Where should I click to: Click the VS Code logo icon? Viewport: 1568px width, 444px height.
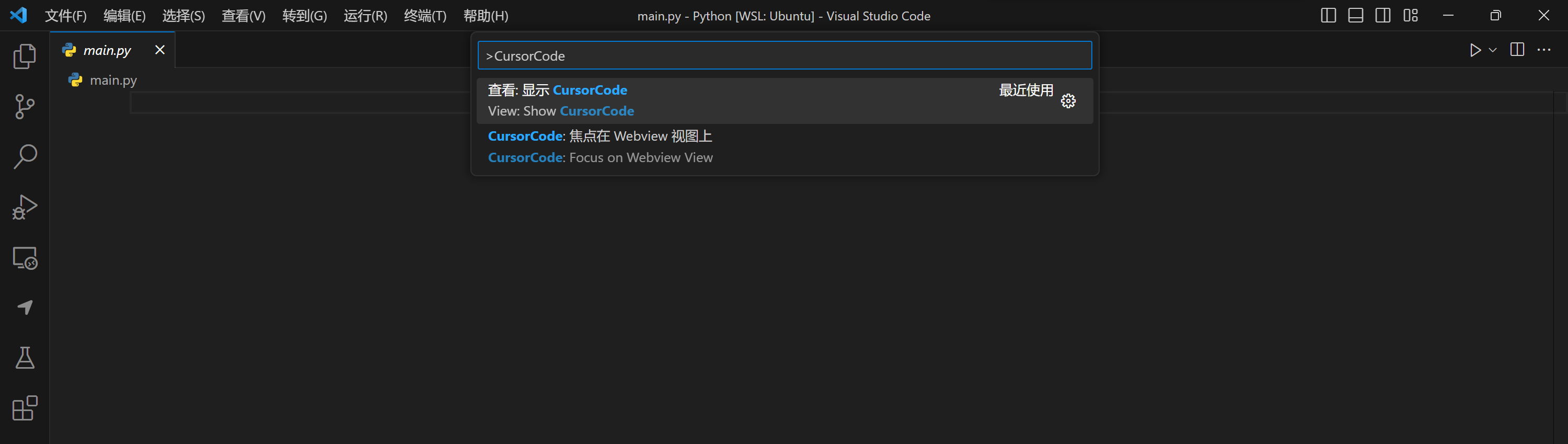[x=18, y=15]
